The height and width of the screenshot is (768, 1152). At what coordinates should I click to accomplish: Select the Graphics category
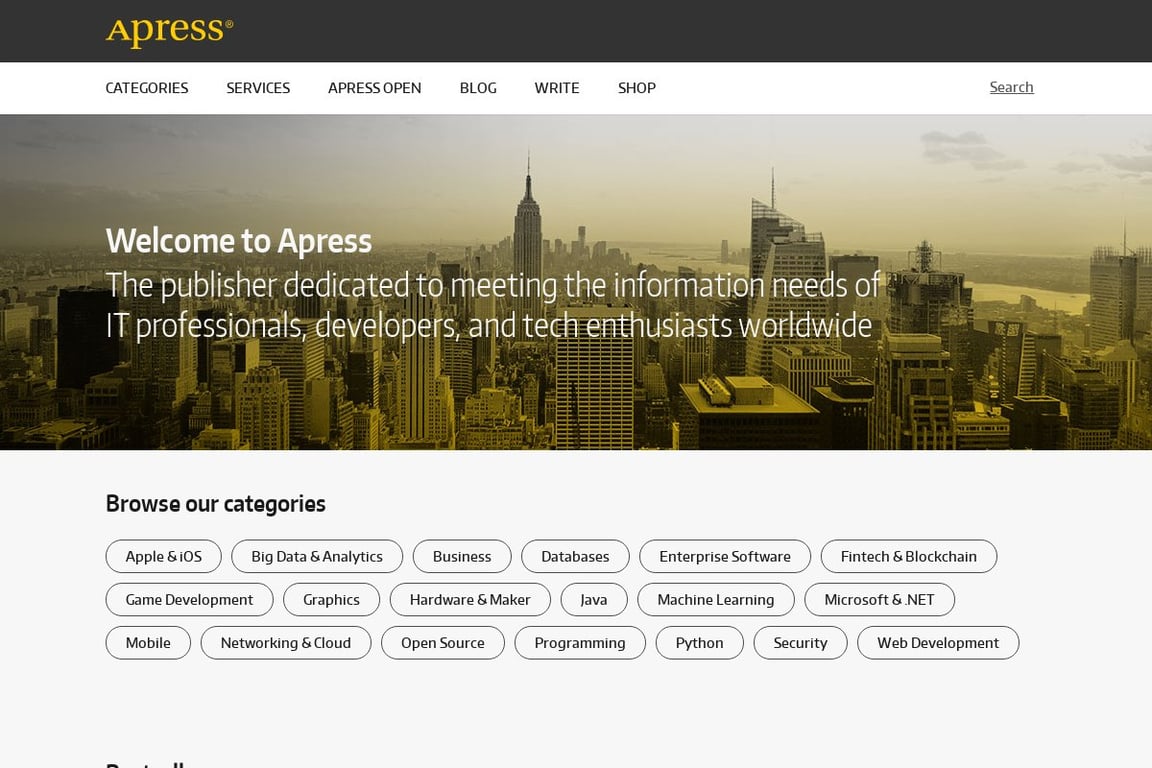[331, 600]
